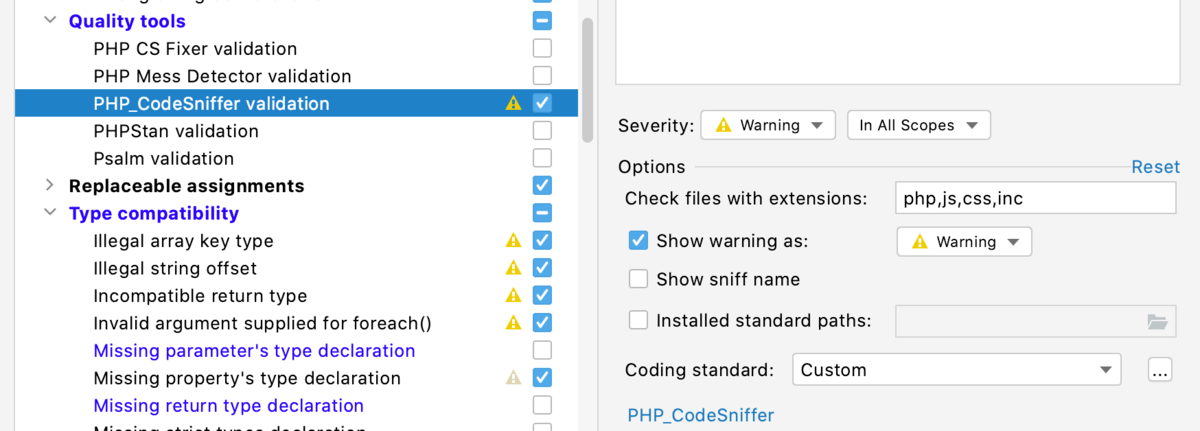Viewport: 1200px width, 431px height.
Task: Uncheck Show warning as checkbox
Action: pos(638,241)
